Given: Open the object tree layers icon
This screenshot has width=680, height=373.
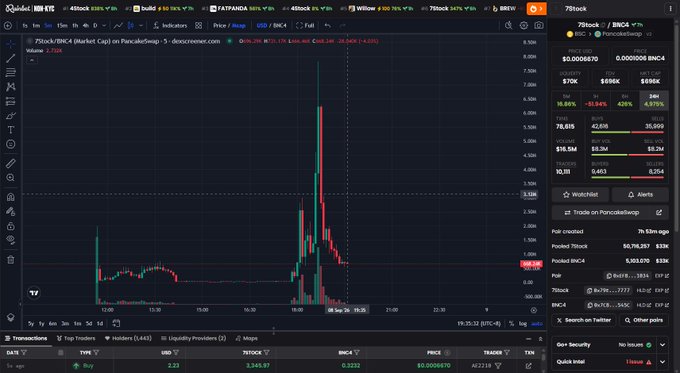Looking at the screenshot, I should point(10,317).
